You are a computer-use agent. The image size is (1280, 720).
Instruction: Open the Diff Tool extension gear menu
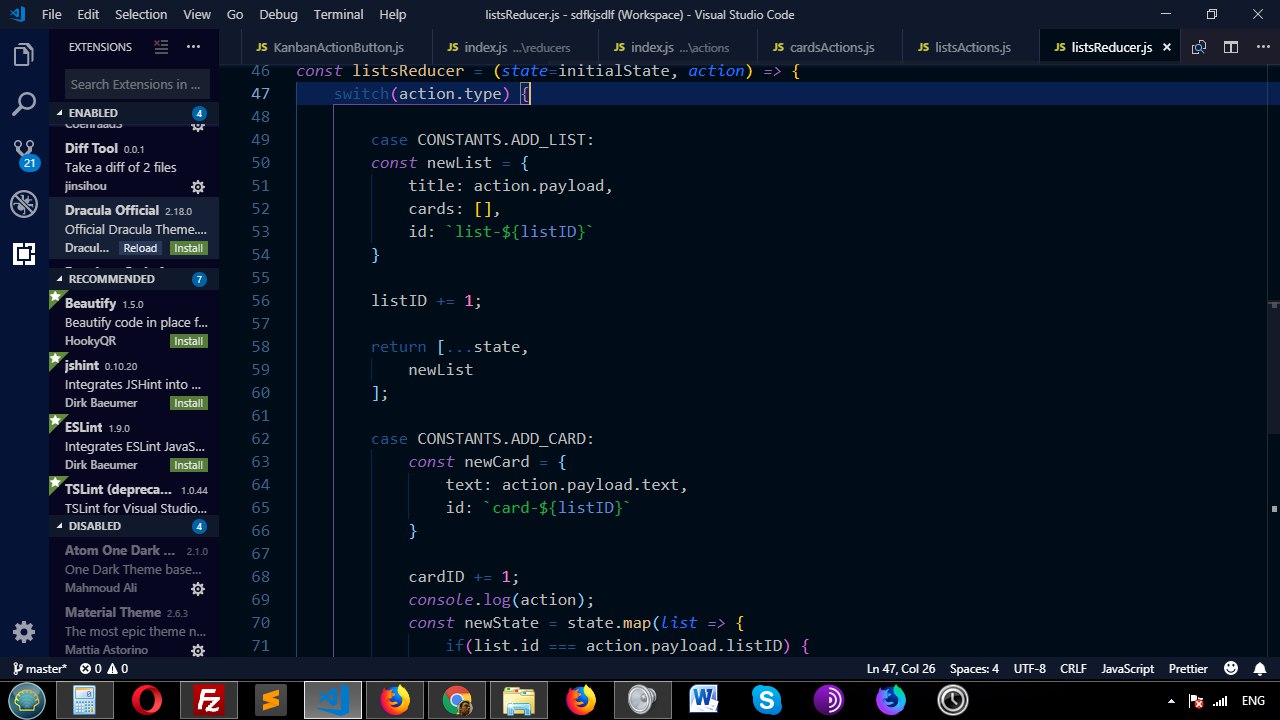click(198, 187)
